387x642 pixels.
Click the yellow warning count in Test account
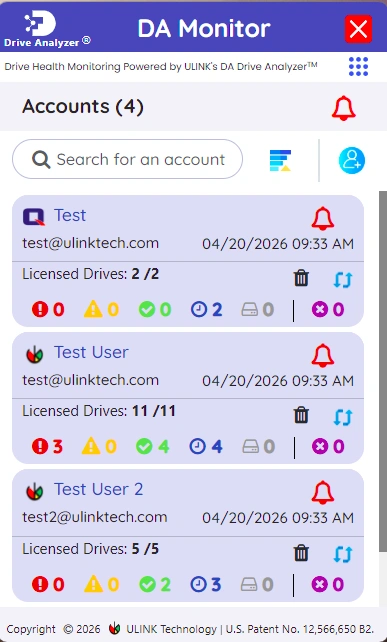click(x=102, y=310)
